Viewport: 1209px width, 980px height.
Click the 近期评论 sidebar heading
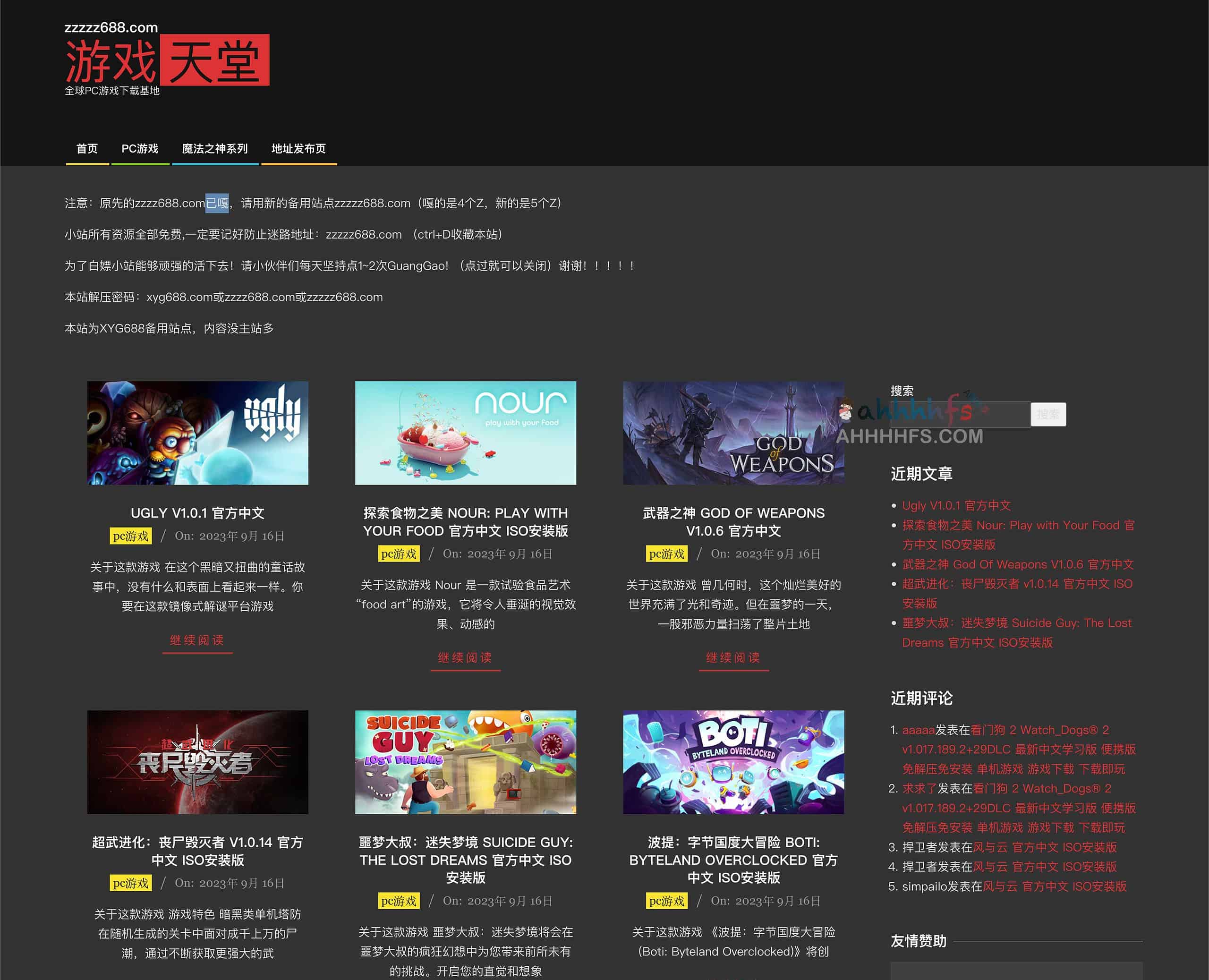click(x=921, y=699)
